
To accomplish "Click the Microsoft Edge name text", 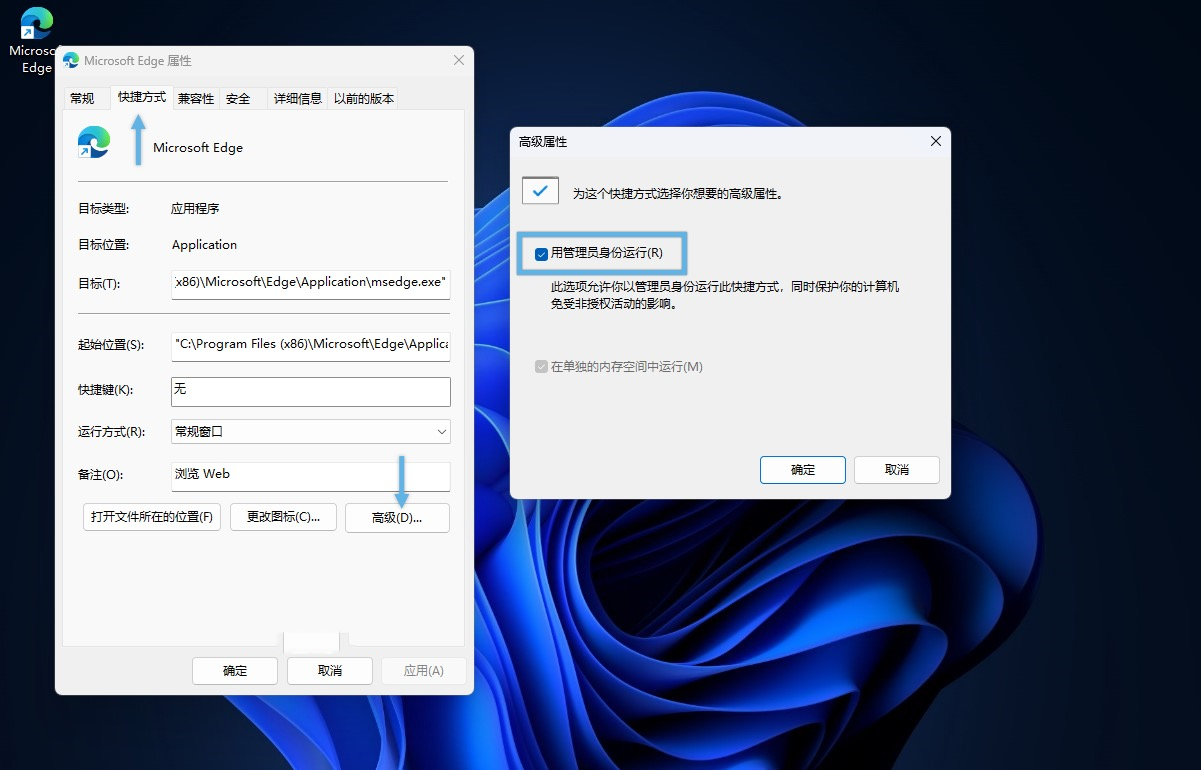I will 198,148.
